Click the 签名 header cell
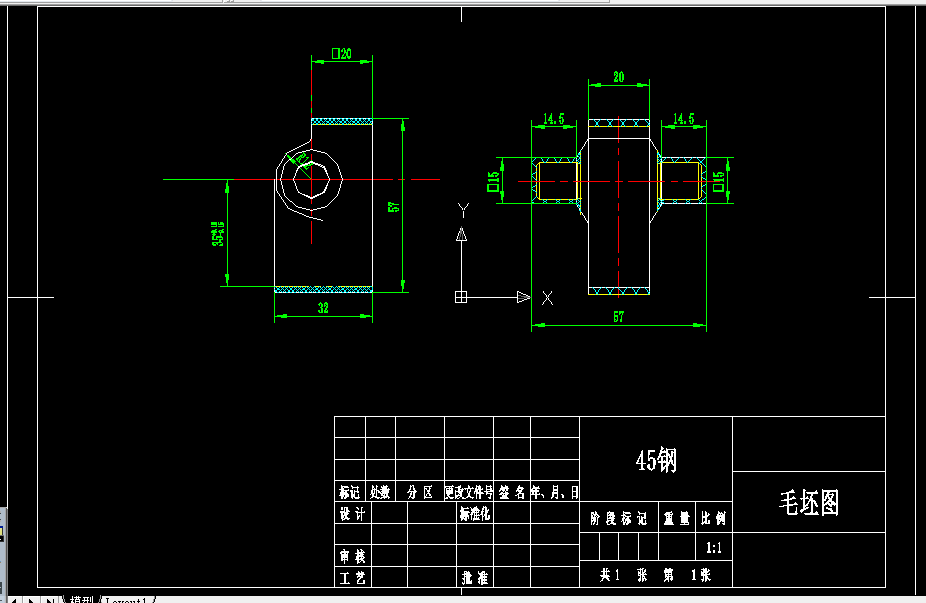926x603 pixels. tap(512, 492)
